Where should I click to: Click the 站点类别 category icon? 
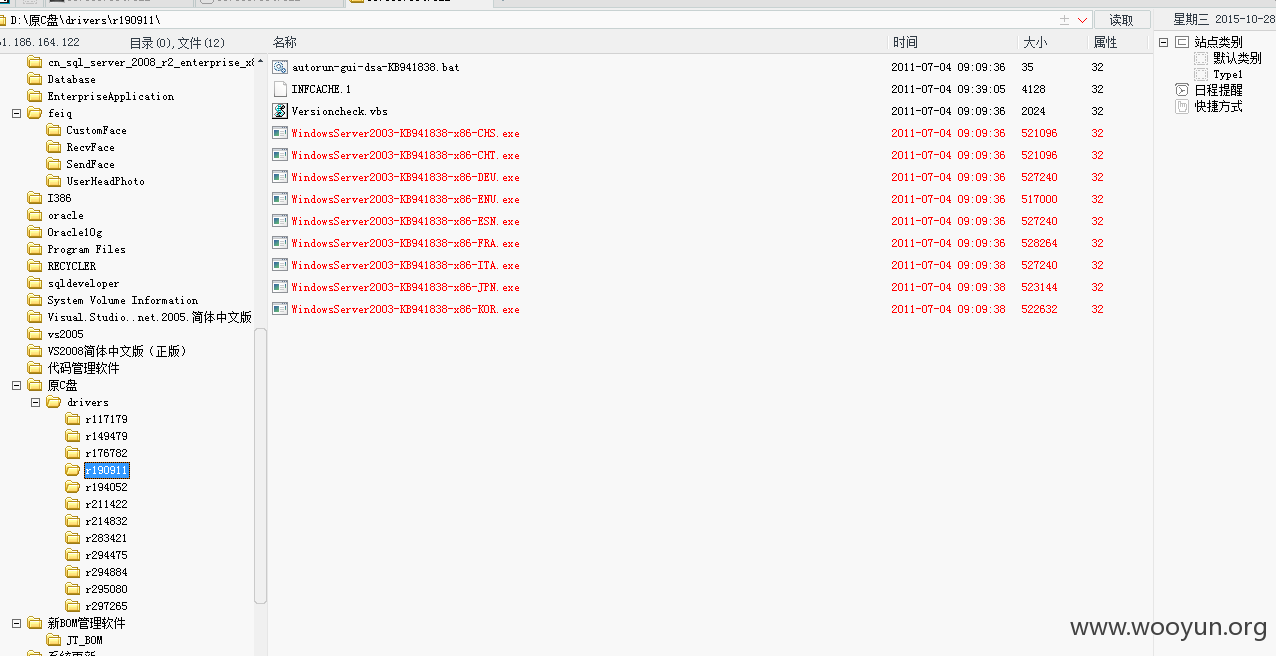point(1182,42)
